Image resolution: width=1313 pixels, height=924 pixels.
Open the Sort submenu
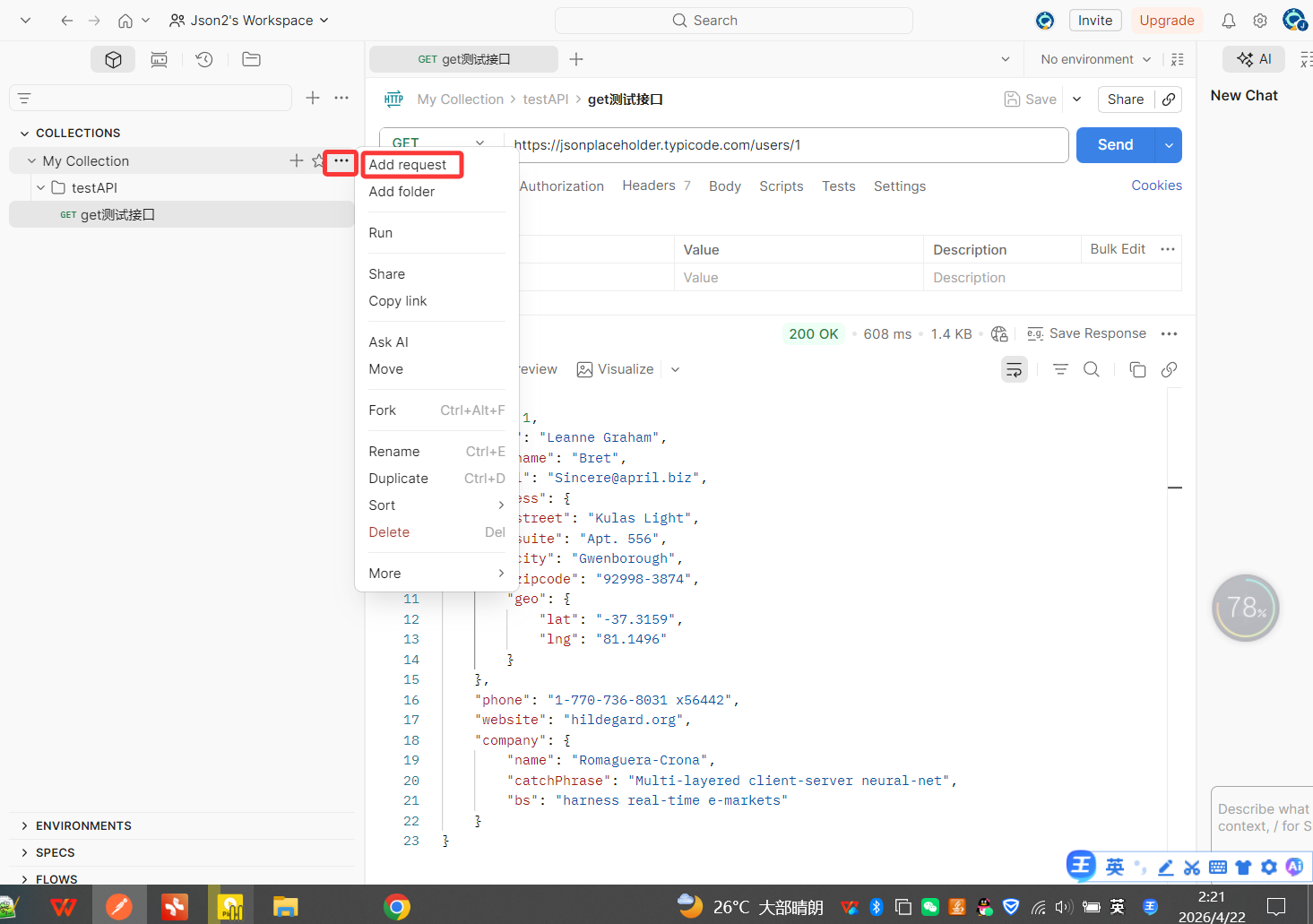[436, 505]
